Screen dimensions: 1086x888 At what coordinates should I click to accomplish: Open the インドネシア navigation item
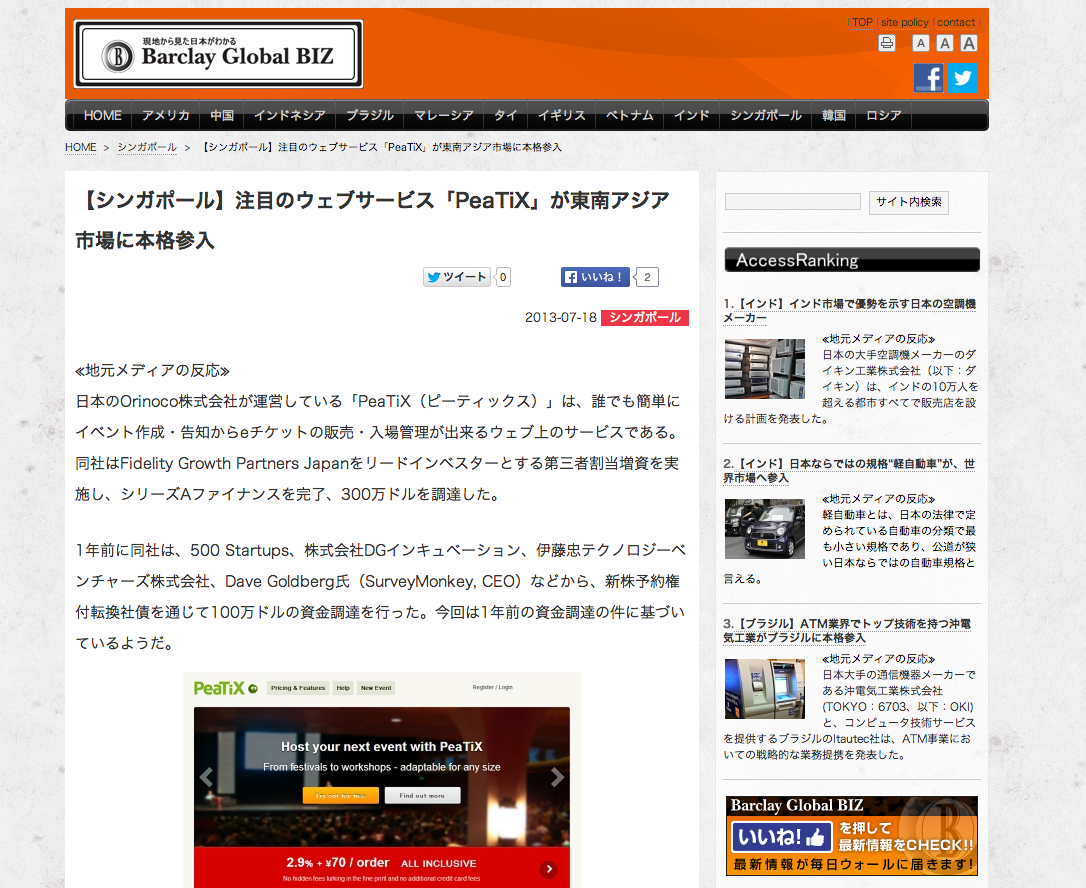[290, 115]
